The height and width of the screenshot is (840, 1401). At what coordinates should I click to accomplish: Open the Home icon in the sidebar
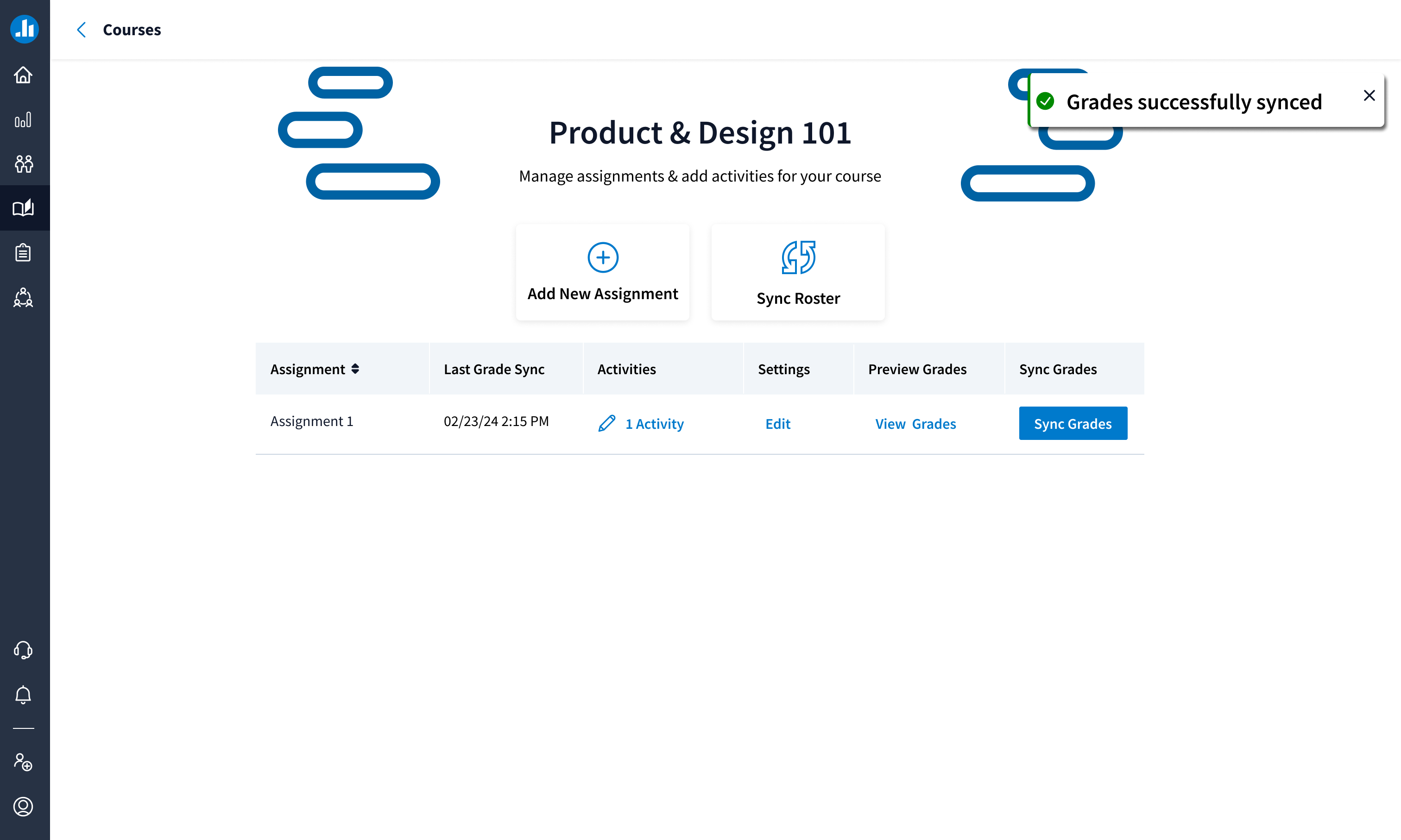(23, 75)
